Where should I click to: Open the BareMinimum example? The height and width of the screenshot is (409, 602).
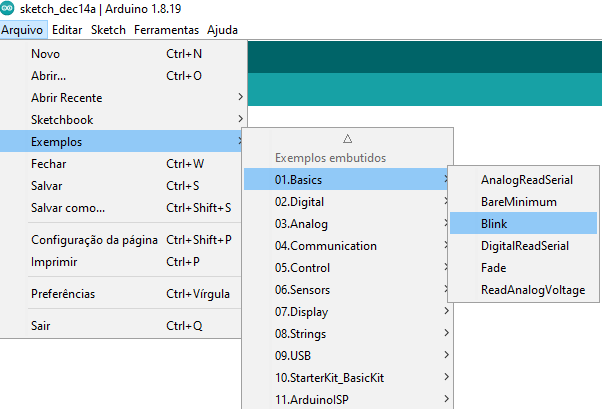click(524, 202)
